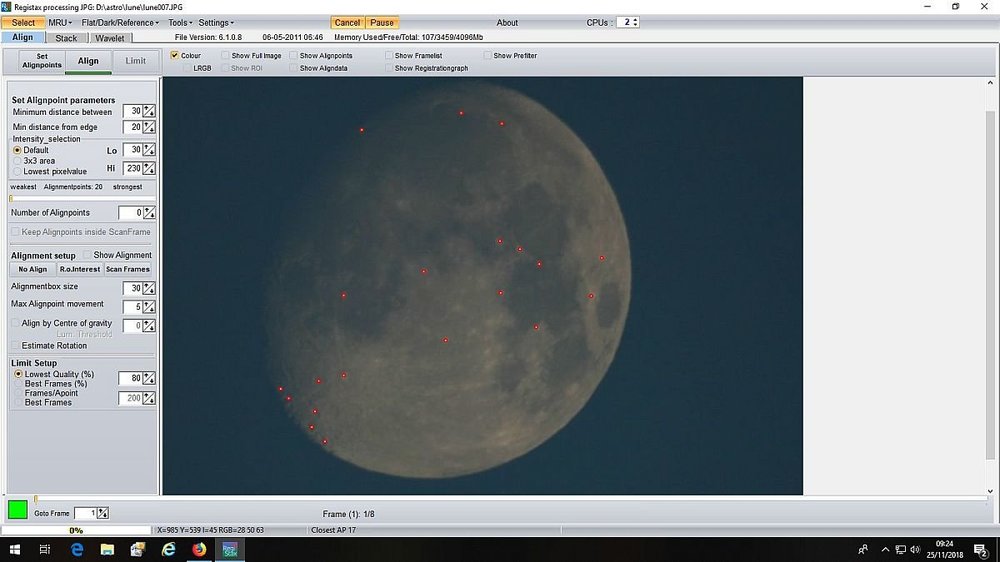This screenshot has width=1000, height=562.
Task: Enable the Show Alignment checkbox
Action: [87, 255]
